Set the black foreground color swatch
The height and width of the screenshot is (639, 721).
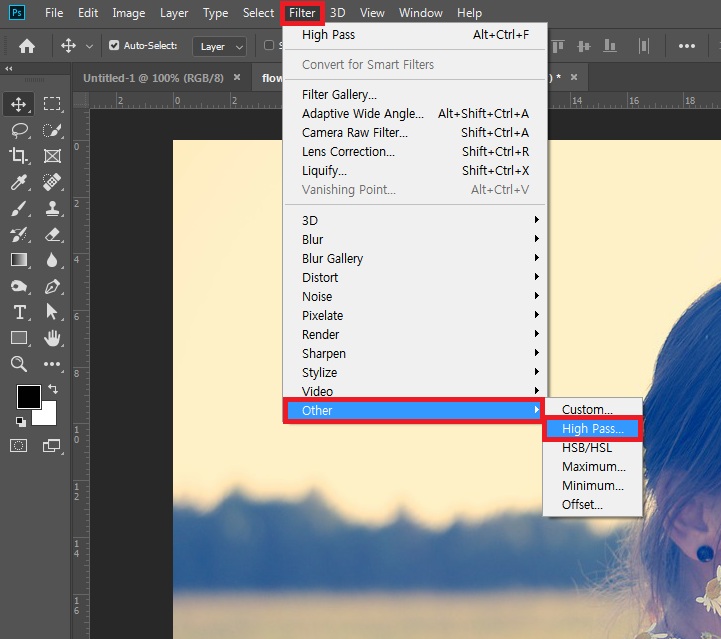pos(29,396)
